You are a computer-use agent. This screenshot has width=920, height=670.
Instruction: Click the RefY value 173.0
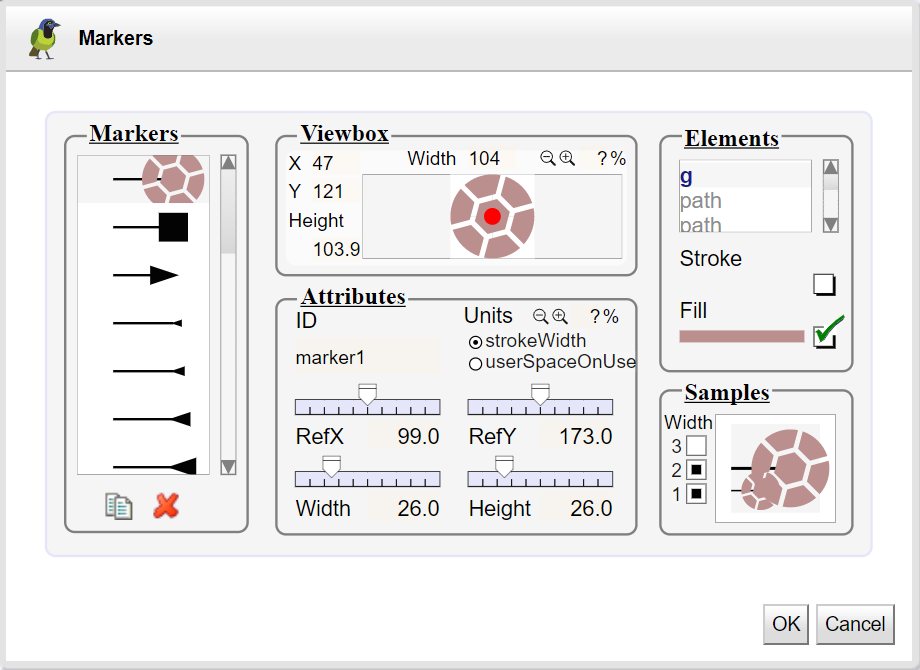[577, 436]
